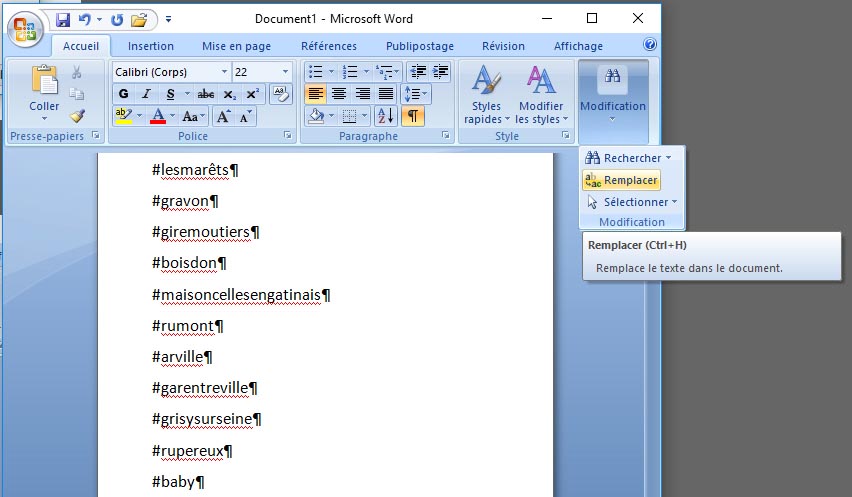Apply yellow text highlight color

tap(123, 116)
